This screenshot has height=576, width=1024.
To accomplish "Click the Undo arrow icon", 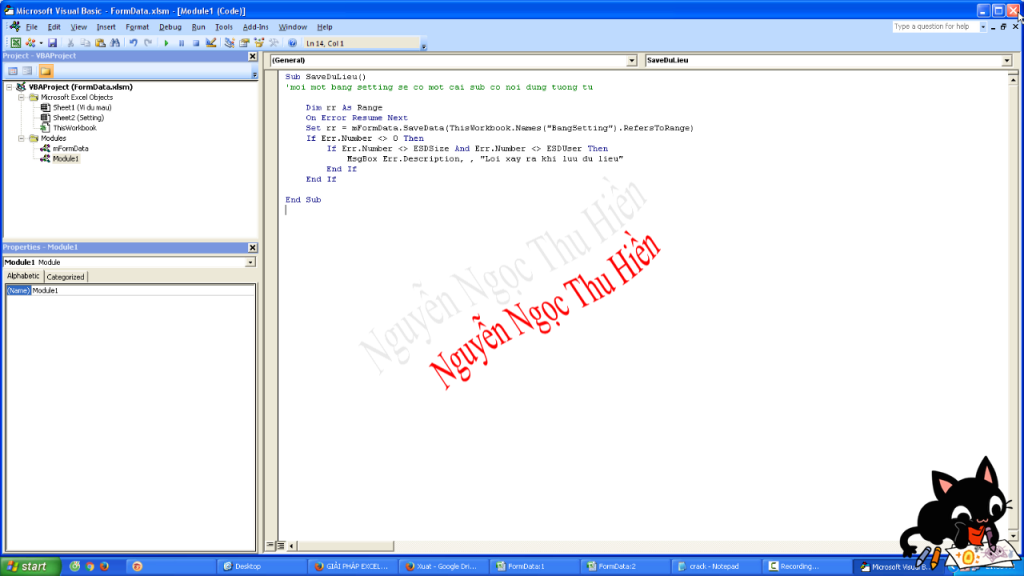I will pyautogui.click(x=134, y=43).
